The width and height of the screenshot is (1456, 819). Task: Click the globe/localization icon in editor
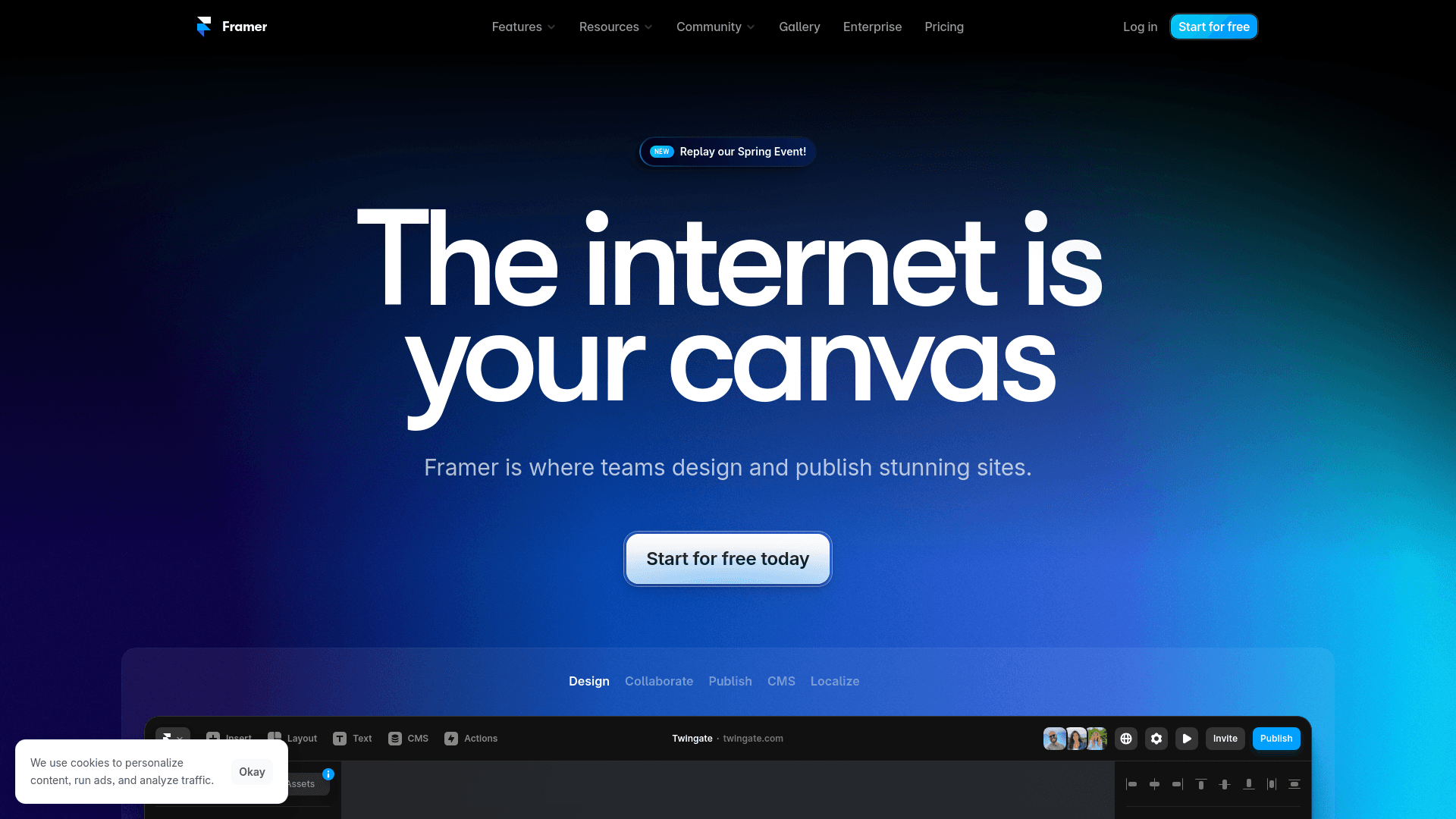pos(1126,738)
